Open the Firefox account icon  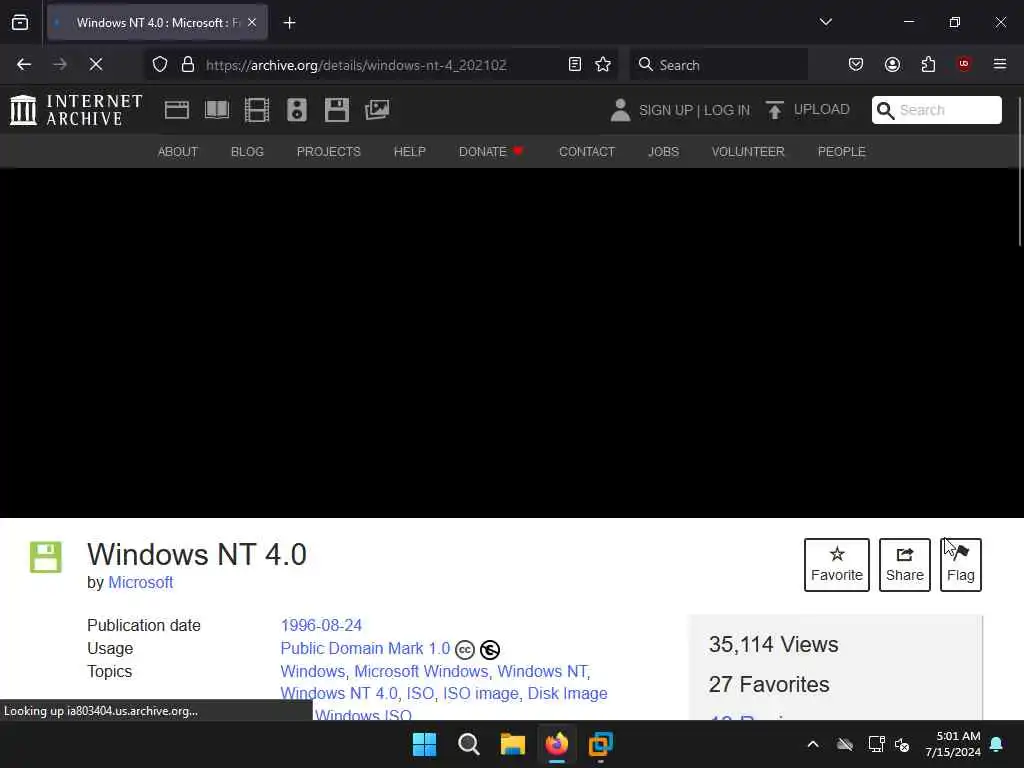892,64
